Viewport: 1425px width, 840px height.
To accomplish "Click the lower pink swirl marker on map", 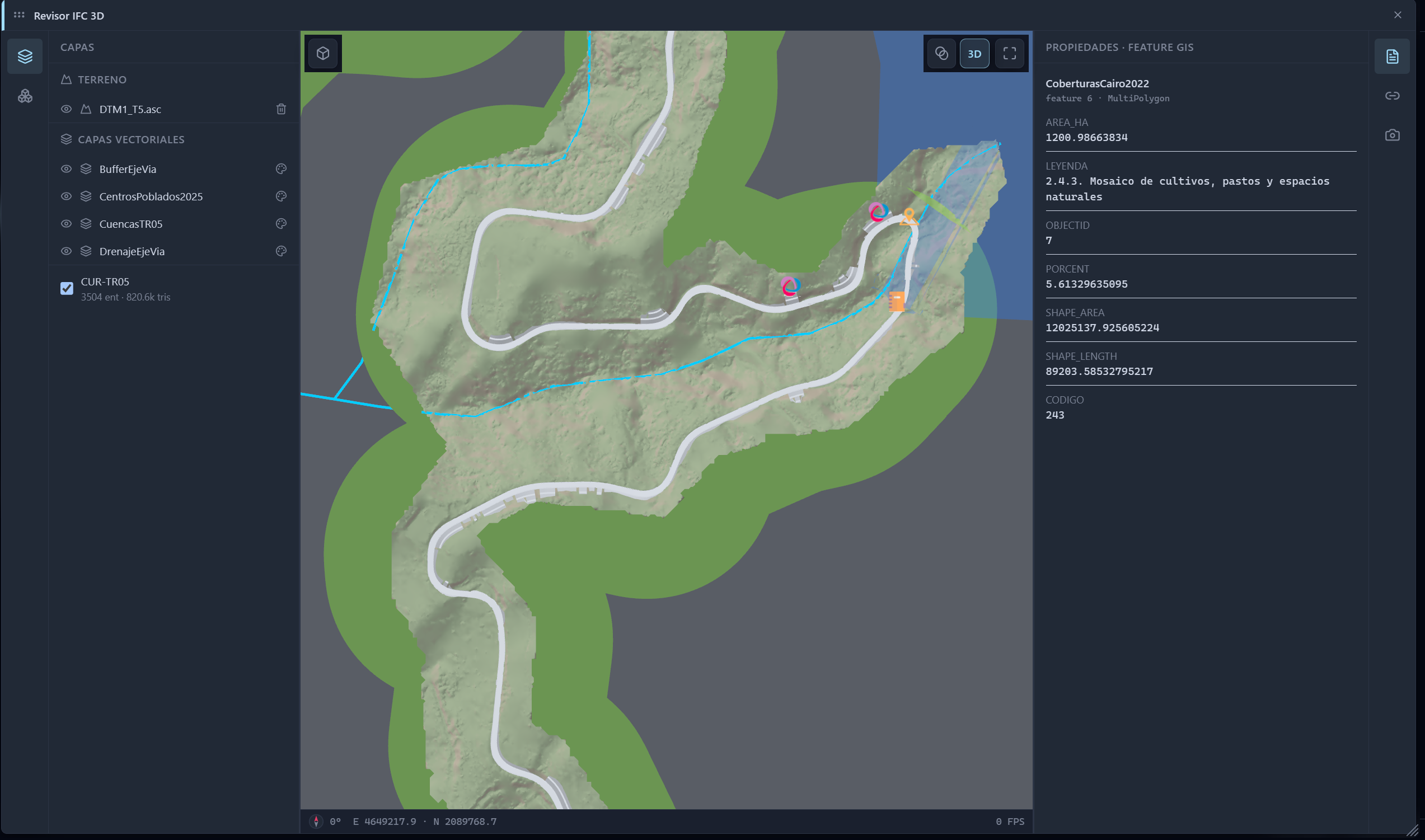I will tap(790, 286).
